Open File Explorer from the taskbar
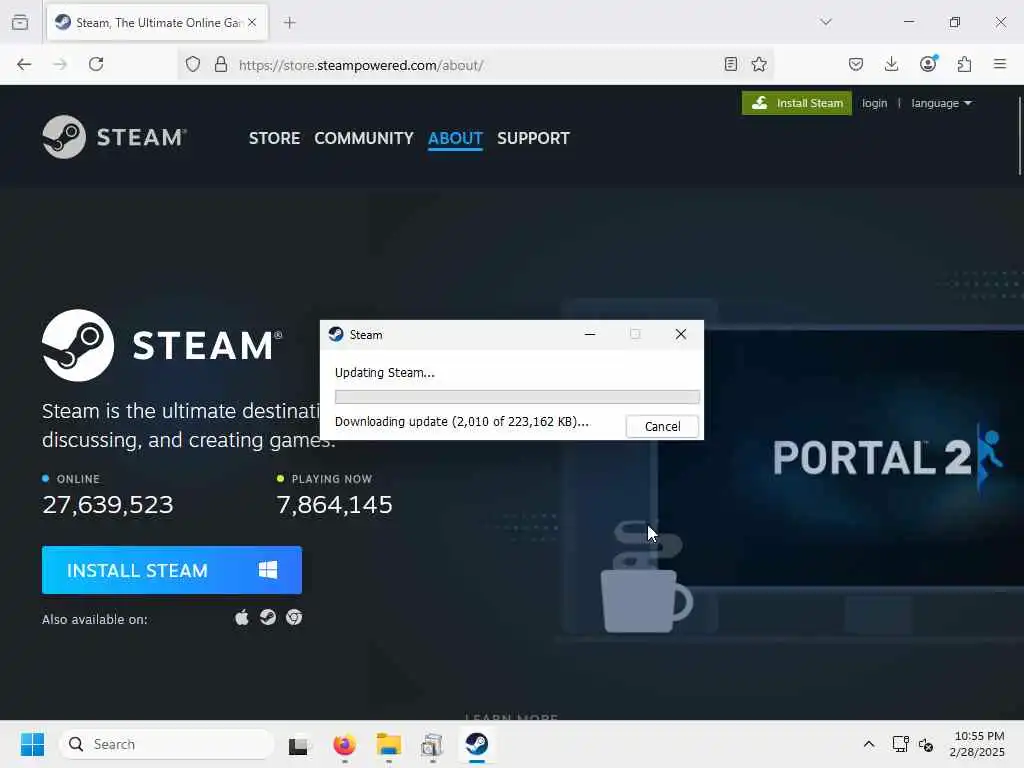The image size is (1024, 768). pos(389,744)
